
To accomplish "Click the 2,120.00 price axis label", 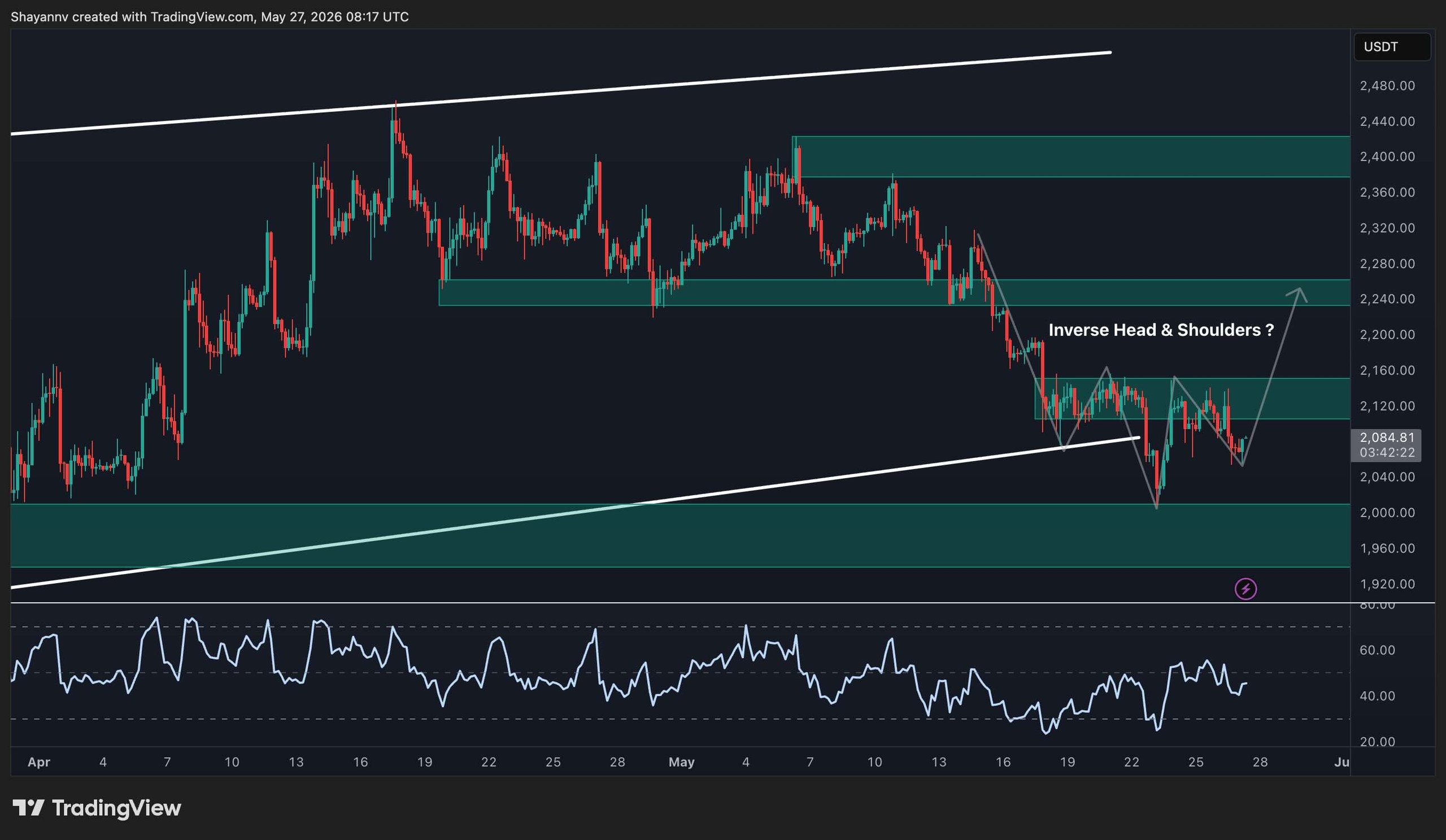I will pyautogui.click(x=1387, y=406).
